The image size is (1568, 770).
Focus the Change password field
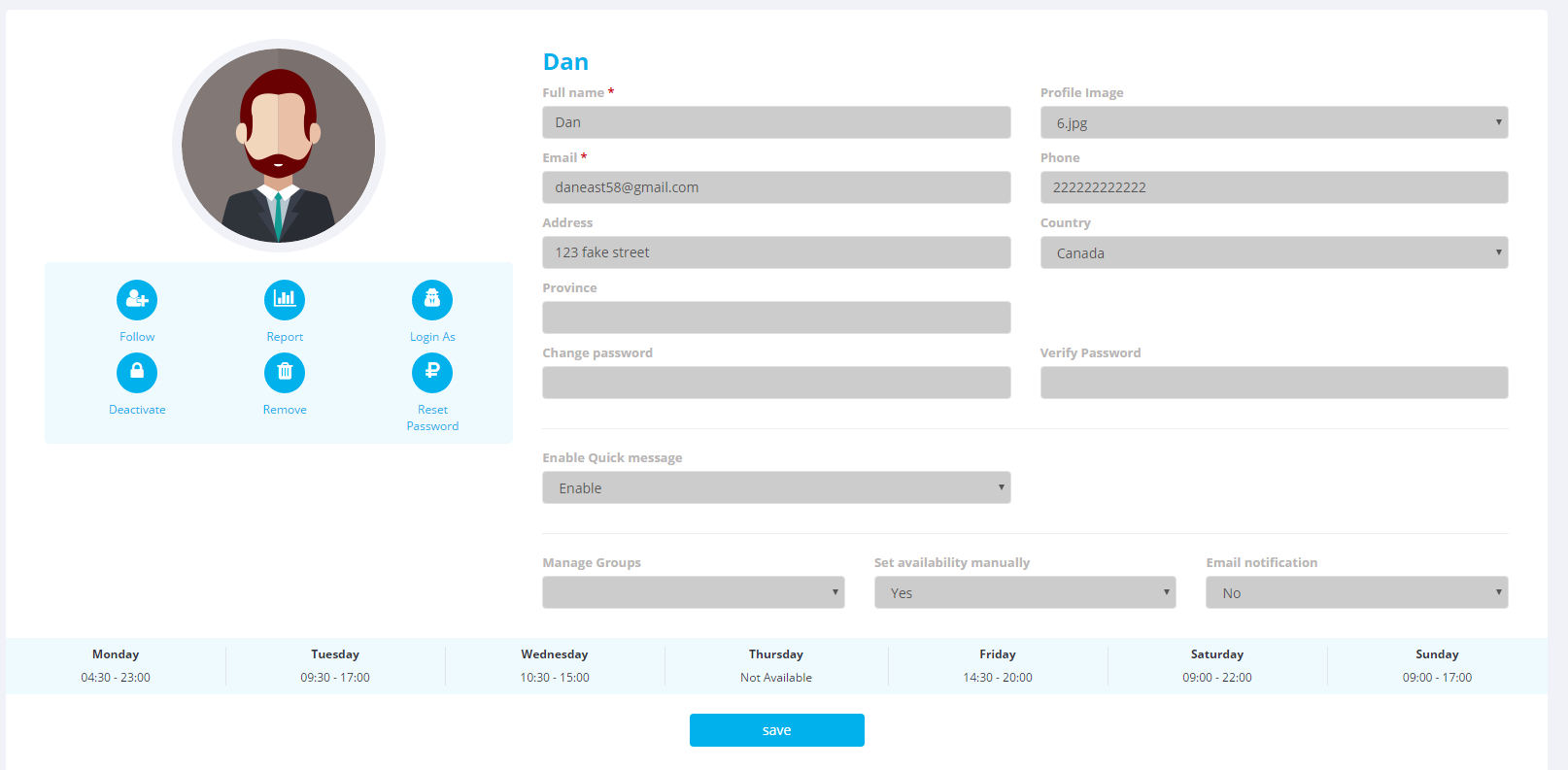tap(776, 383)
